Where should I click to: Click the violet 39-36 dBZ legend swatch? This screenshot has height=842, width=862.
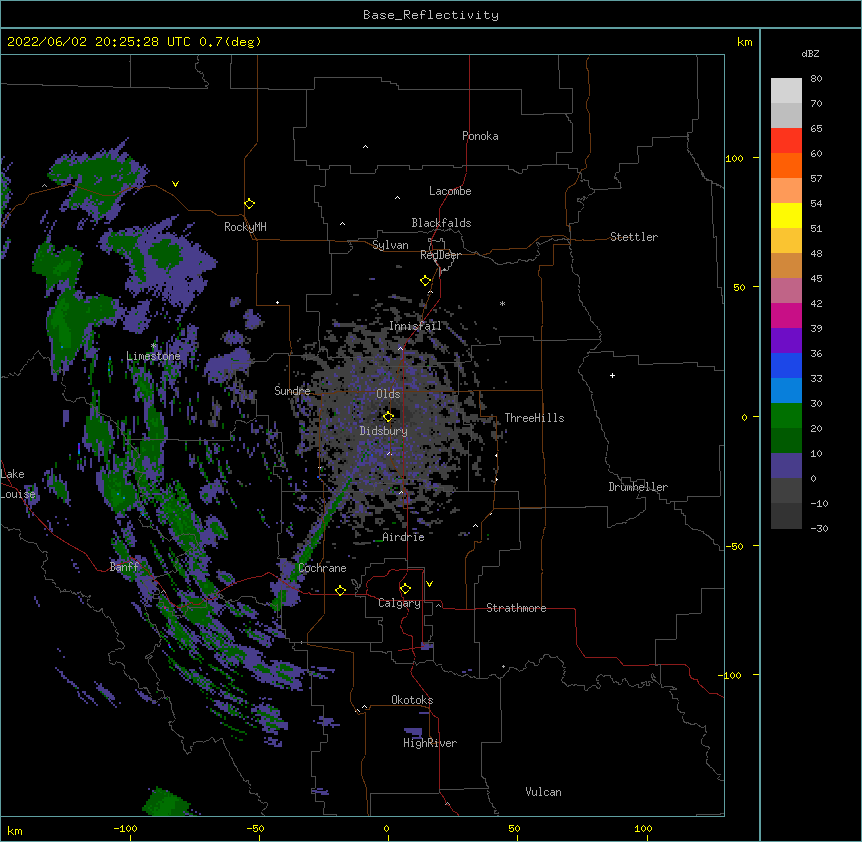tap(786, 341)
